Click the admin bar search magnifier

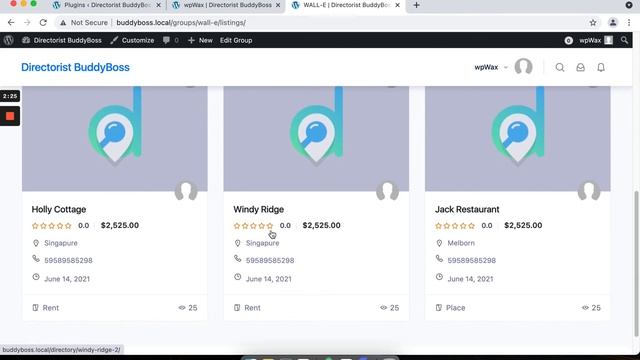624,40
